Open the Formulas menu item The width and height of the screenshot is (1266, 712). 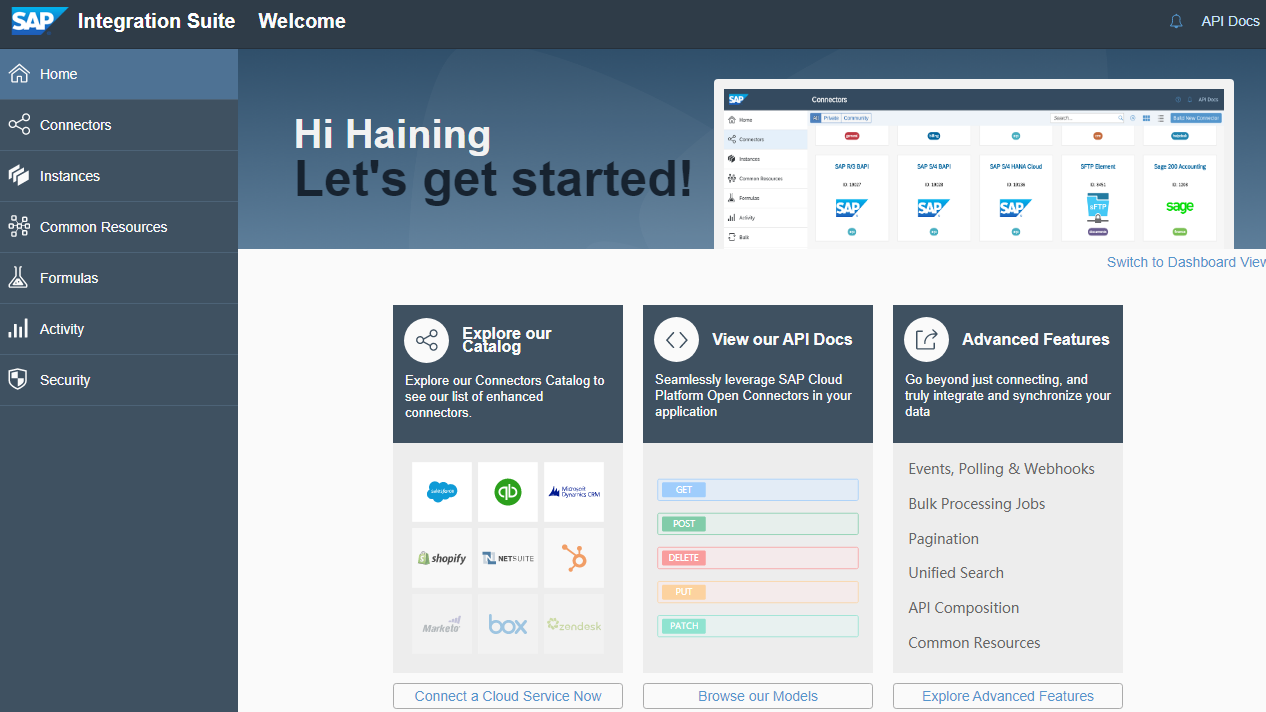pos(119,278)
